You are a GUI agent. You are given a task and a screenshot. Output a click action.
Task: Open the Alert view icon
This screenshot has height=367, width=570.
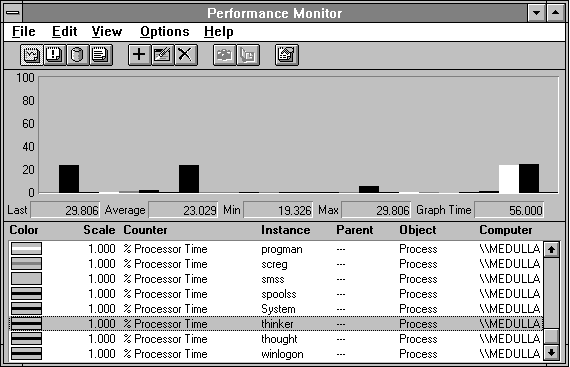click(x=55, y=55)
